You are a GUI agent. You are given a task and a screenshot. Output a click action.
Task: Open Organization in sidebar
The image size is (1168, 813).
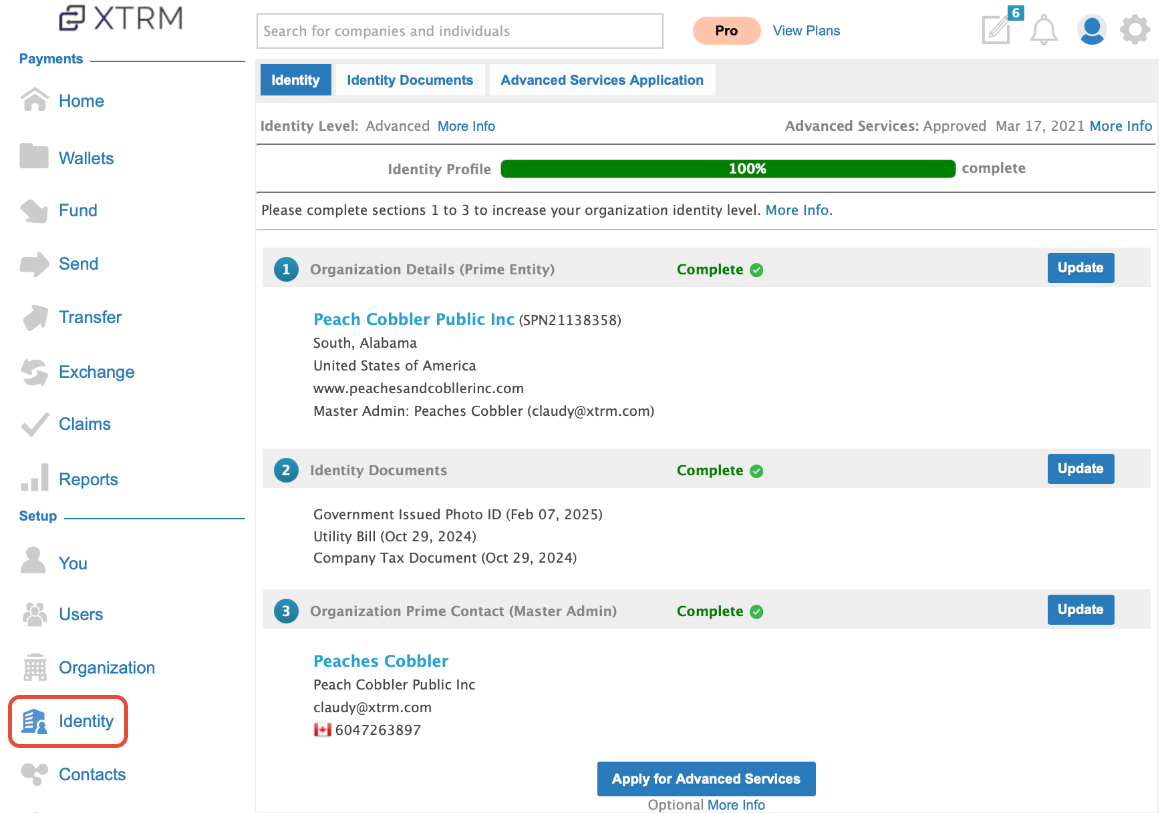point(107,668)
